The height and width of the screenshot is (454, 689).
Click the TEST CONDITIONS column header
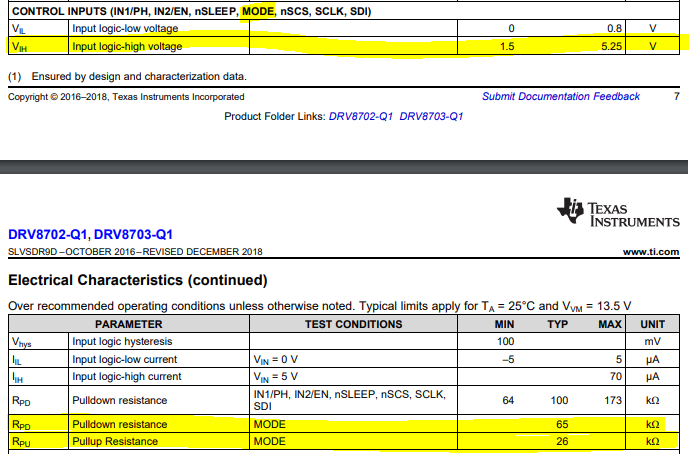click(354, 324)
